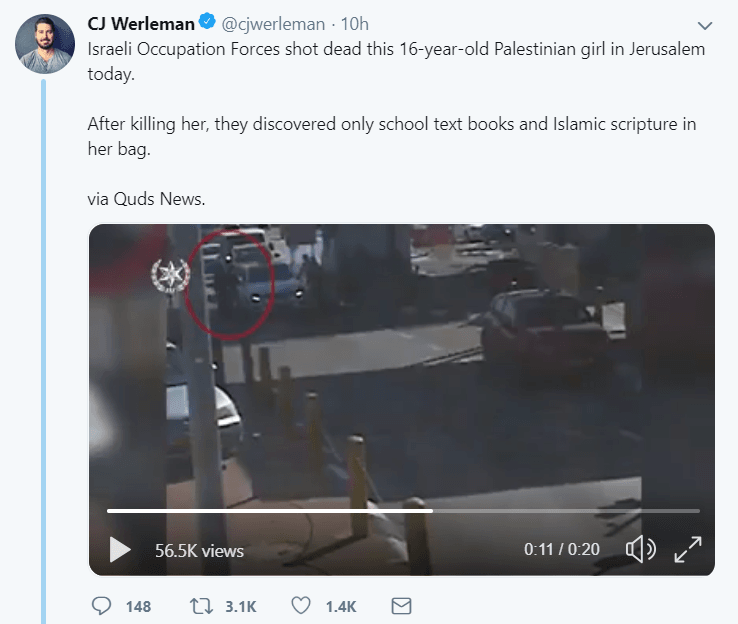Screen dimensions: 738x624
Task: Retweet using the retweet arrows icon
Action: pos(201,606)
